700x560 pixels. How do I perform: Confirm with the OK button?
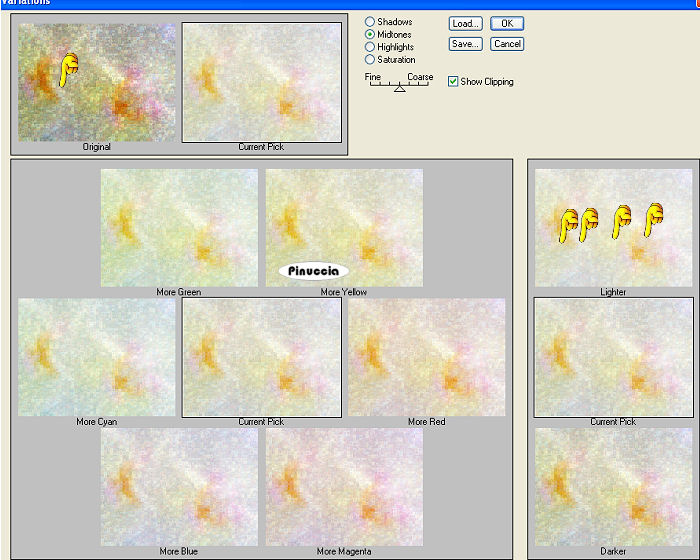[x=507, y=24]
